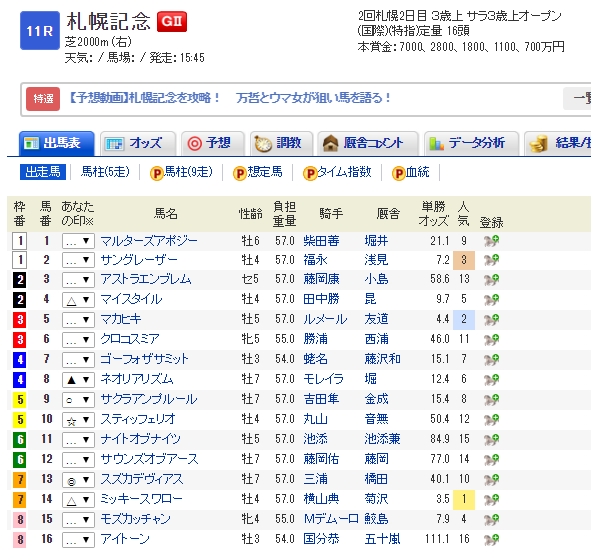Open stable page for 藤沢和
591x555 pixels.
(x=383, y=359)
